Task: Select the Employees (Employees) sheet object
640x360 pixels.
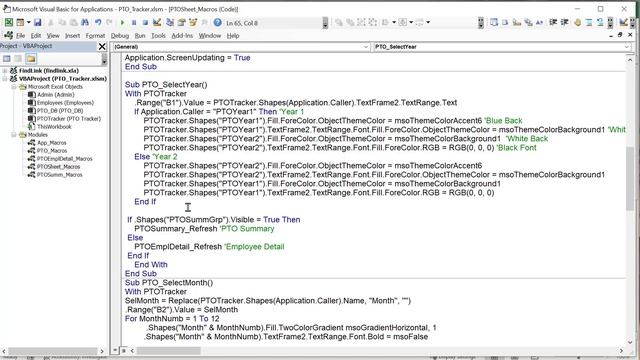Action: [x=65, y=103]
